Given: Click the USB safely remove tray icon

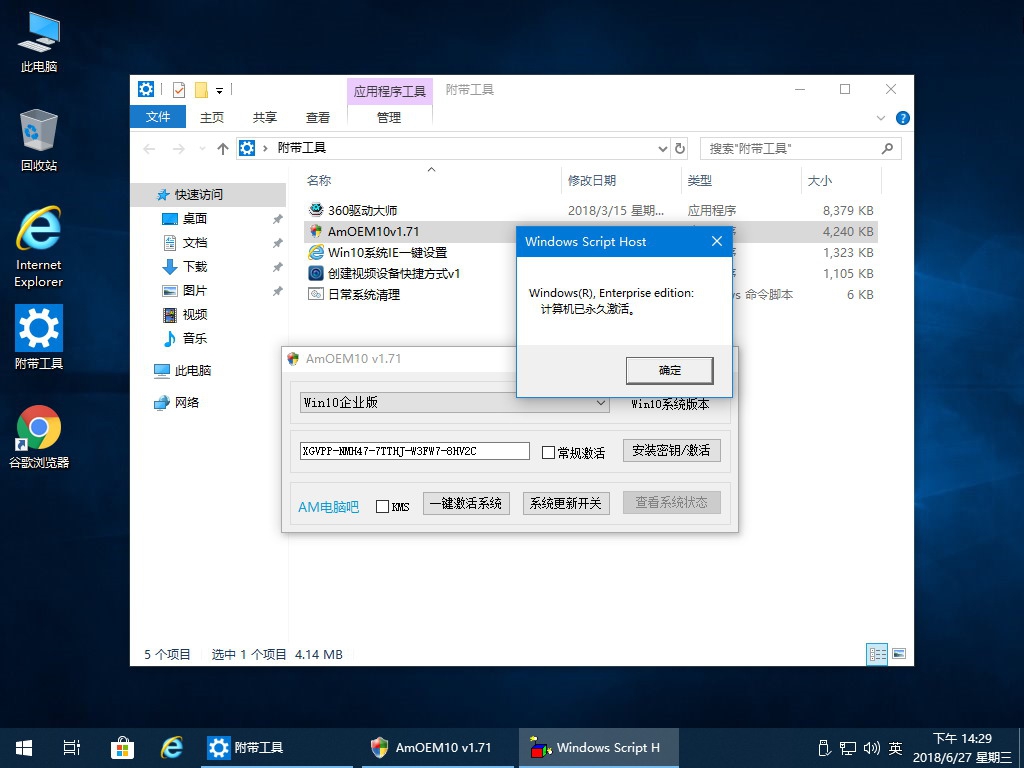Looking at the screenshot, I should pos(824,748).
